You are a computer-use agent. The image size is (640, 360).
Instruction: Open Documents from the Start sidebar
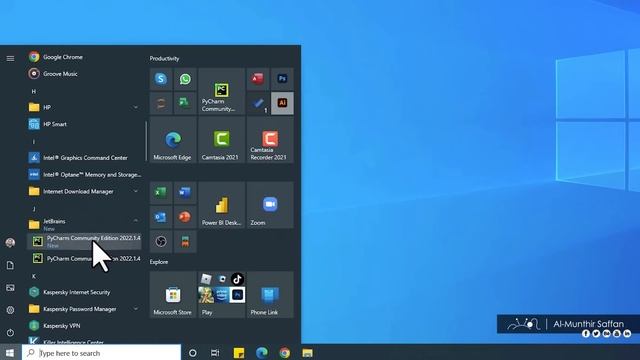(x=10, y=265)
